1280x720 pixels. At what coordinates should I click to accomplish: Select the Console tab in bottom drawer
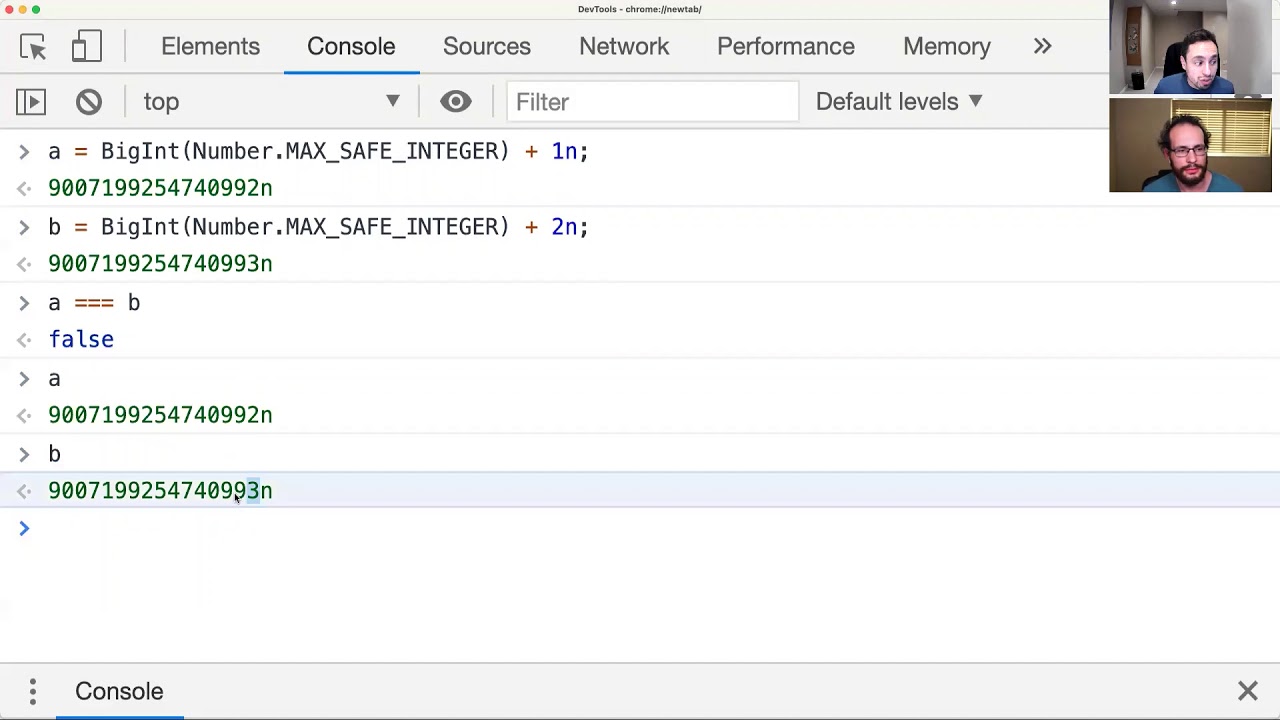point(119,691)
